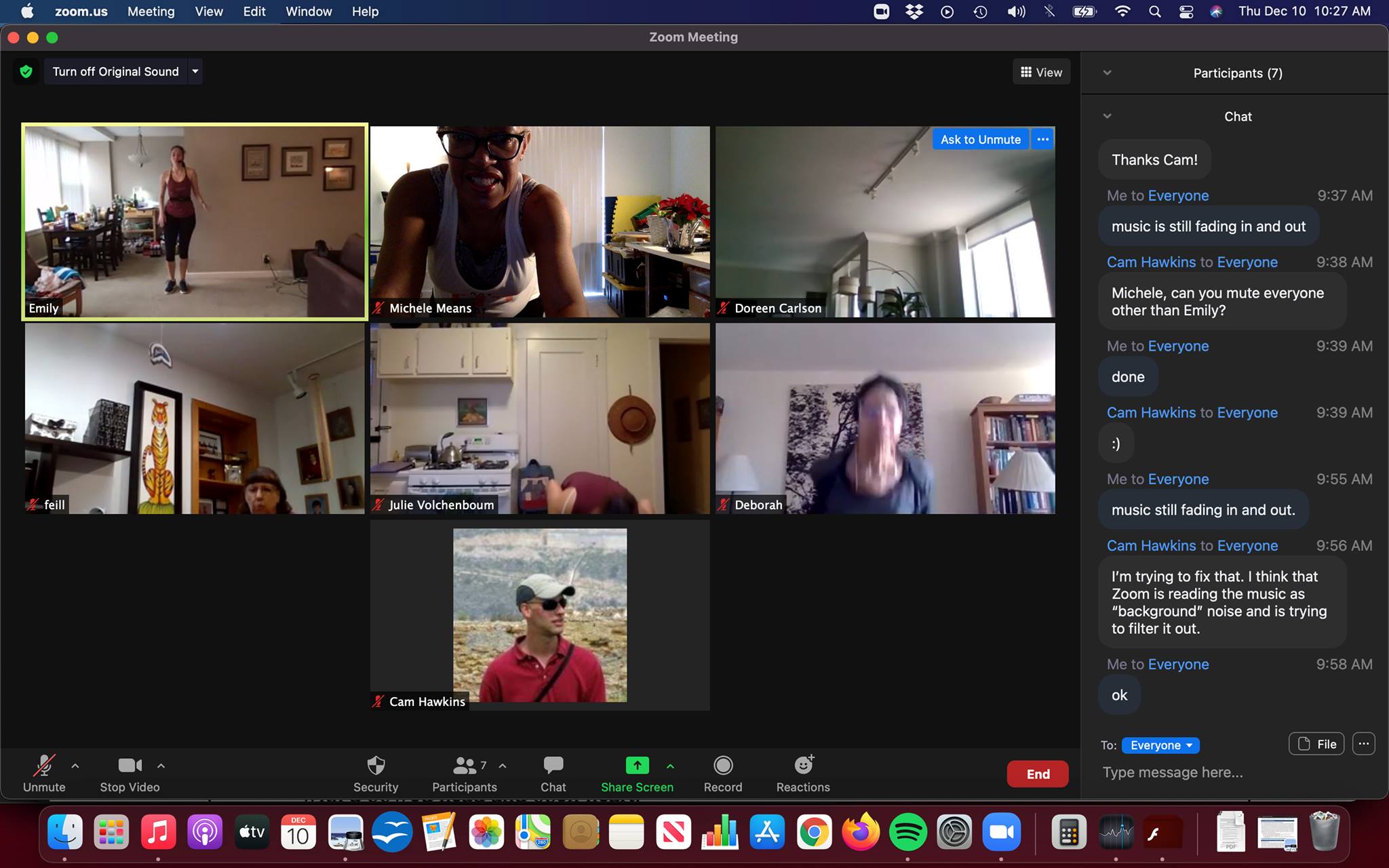
Task: Open the Reactions smiley menu
Action: coord(803,766)
